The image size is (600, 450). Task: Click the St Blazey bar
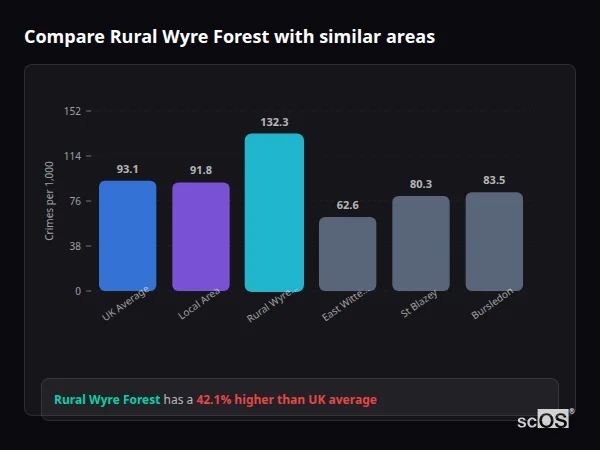point(421,243)
